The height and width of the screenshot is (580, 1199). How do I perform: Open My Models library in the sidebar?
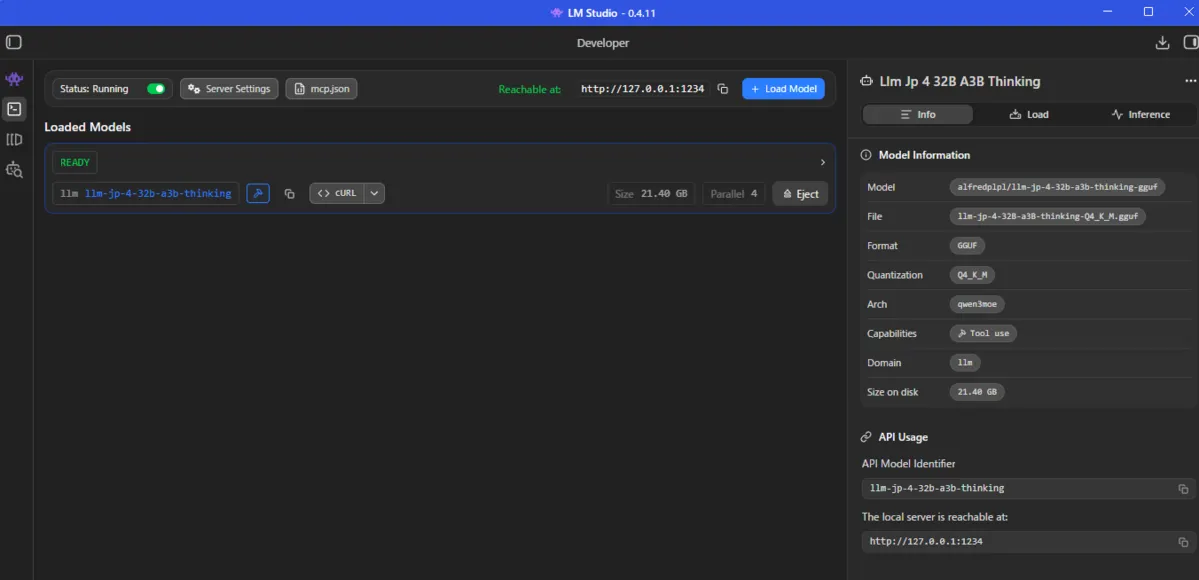(x=14, y=140)
